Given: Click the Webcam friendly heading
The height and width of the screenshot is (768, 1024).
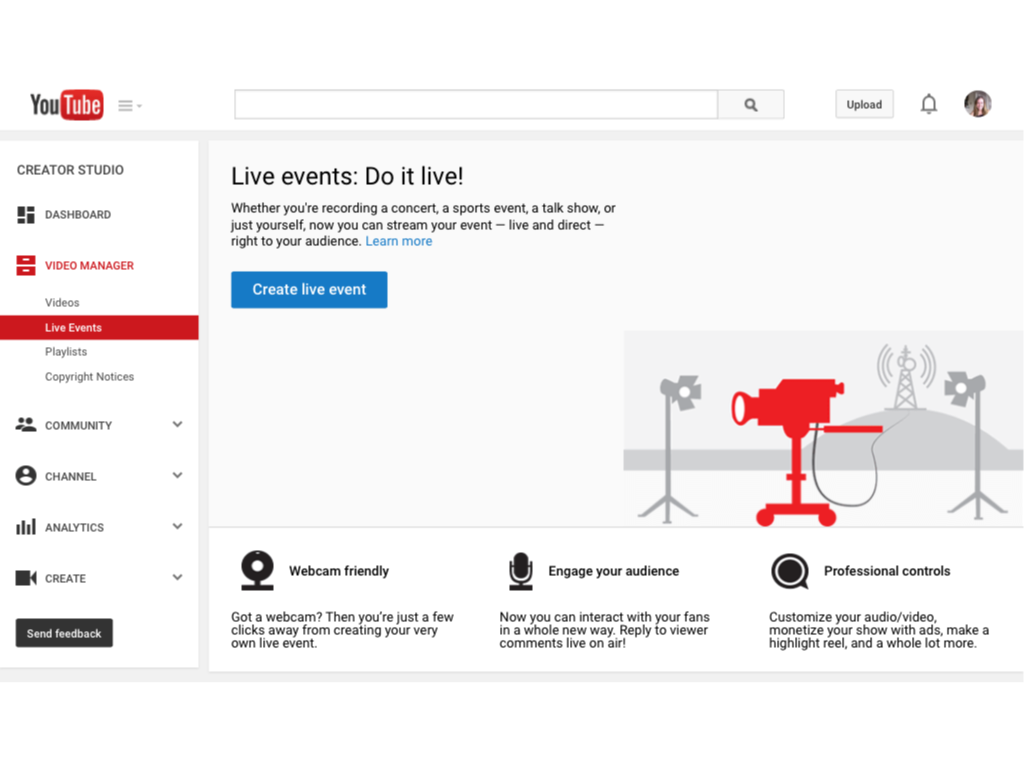Looking at the screenshot, I should (339, 571).
